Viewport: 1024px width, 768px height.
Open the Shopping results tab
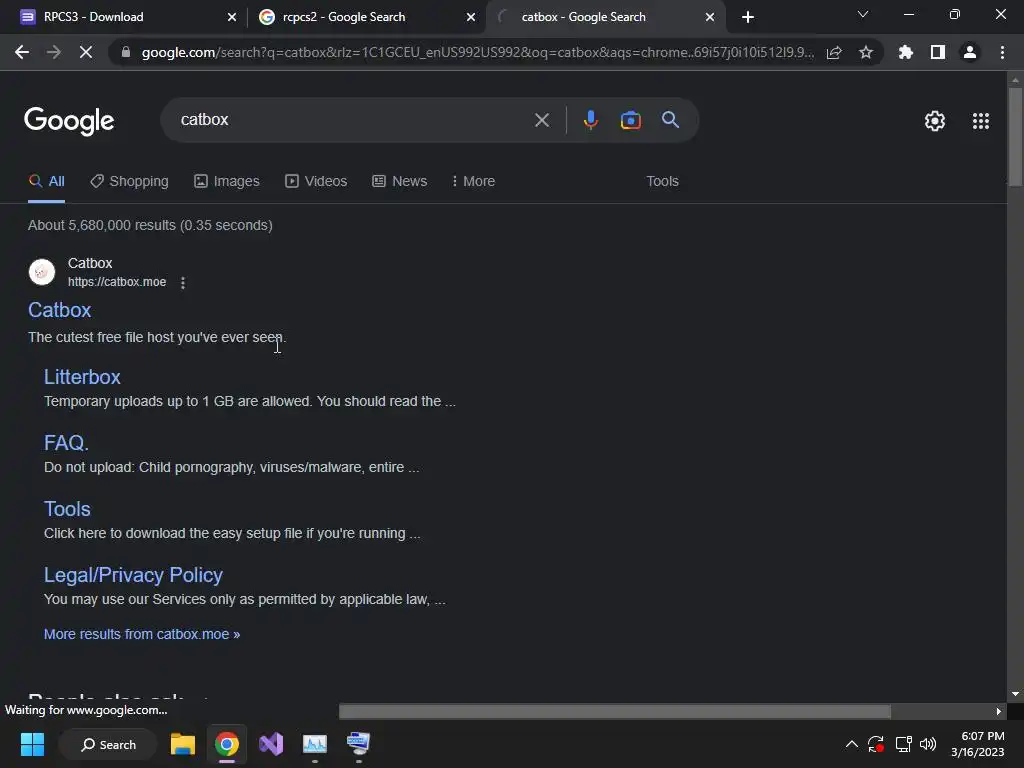[x=129, y=181]
